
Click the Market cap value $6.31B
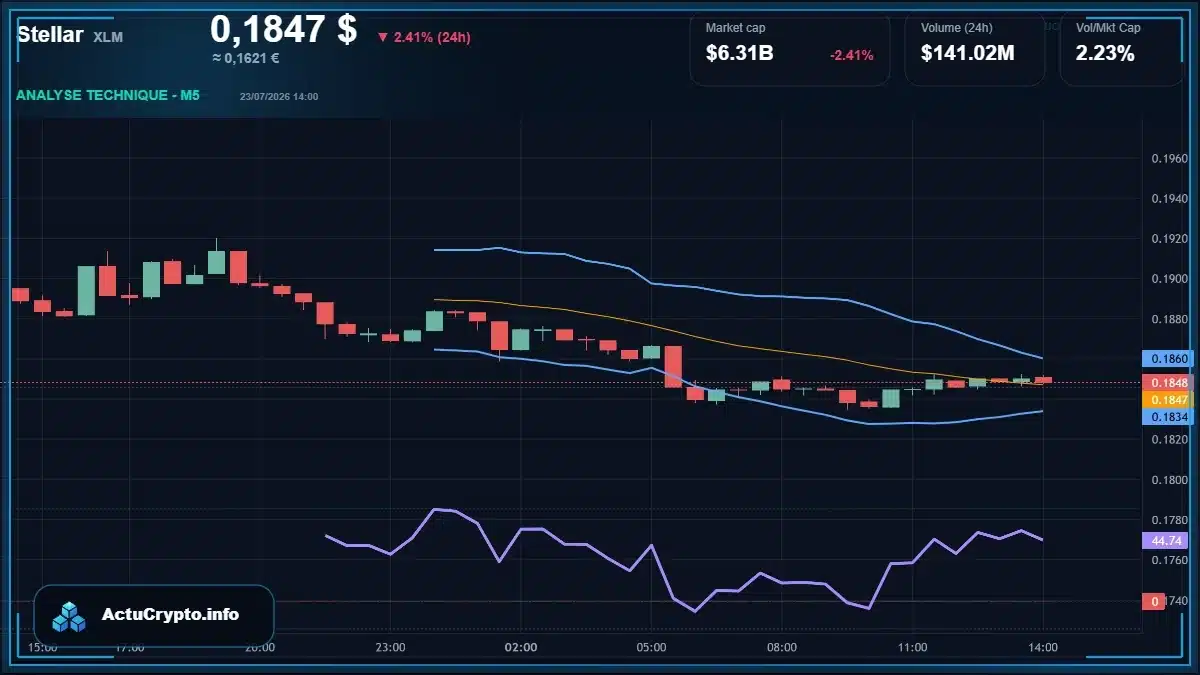[739, 54]
